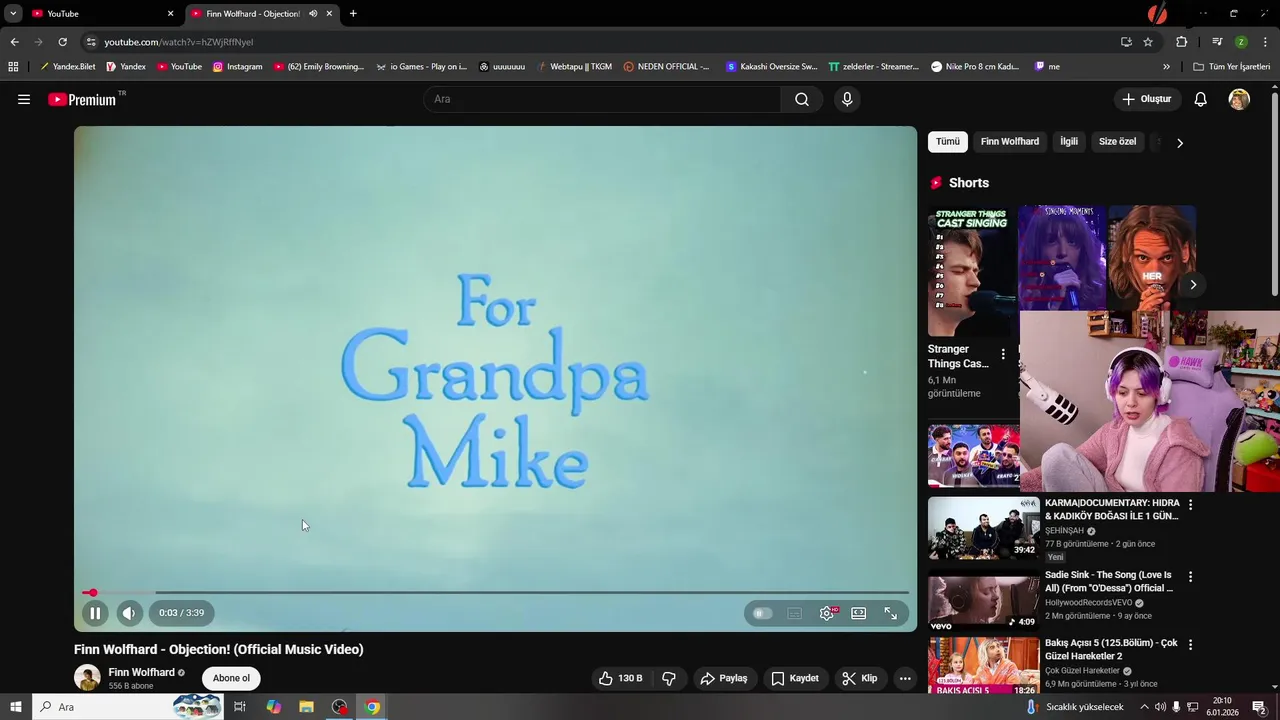Save video with Kaydet button
Screen dimensions: 1280x720
(795, 678)
